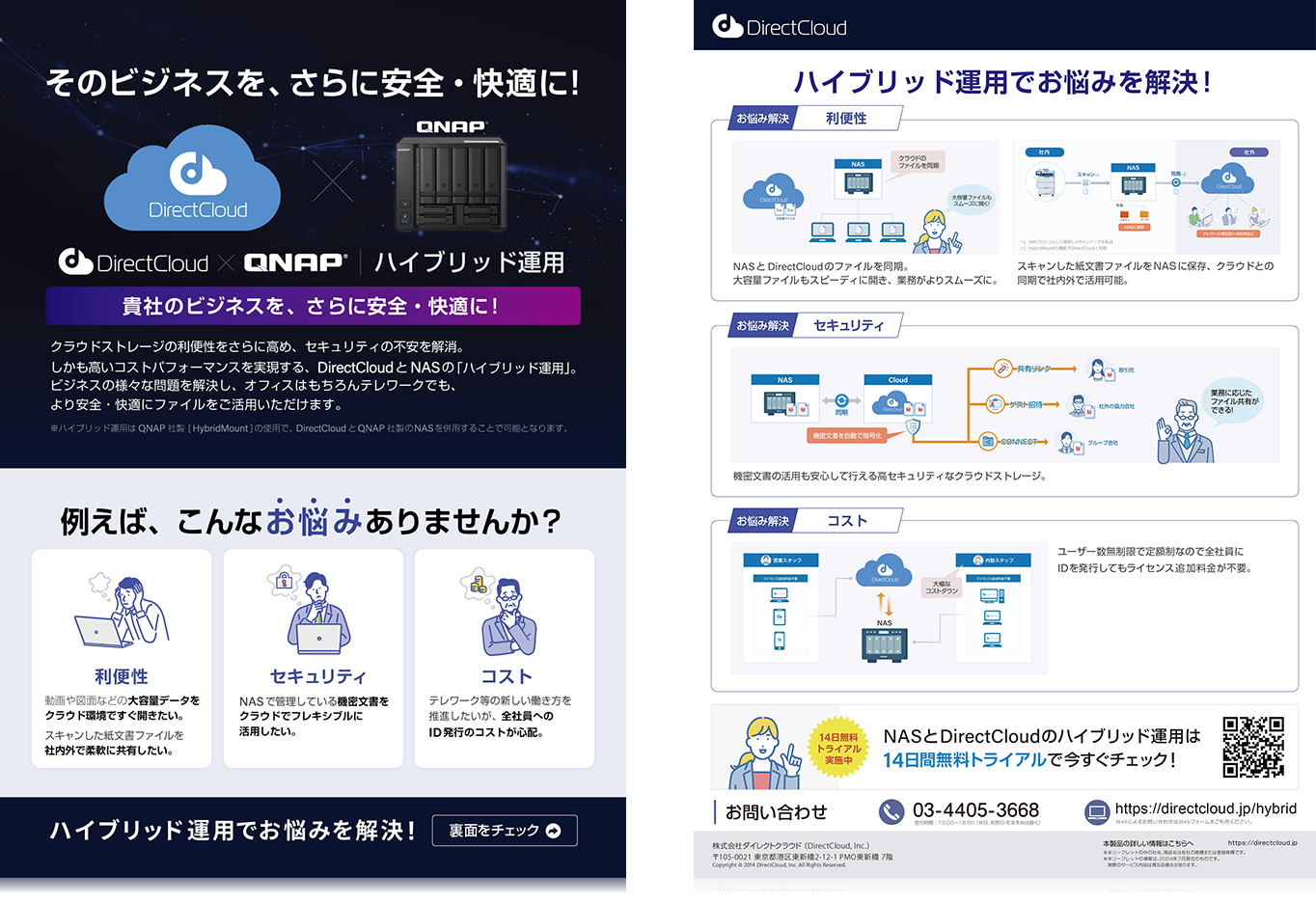
Task: Click DirectCloud cloud icon in cost diagram
Action: [x=884, y=570]
